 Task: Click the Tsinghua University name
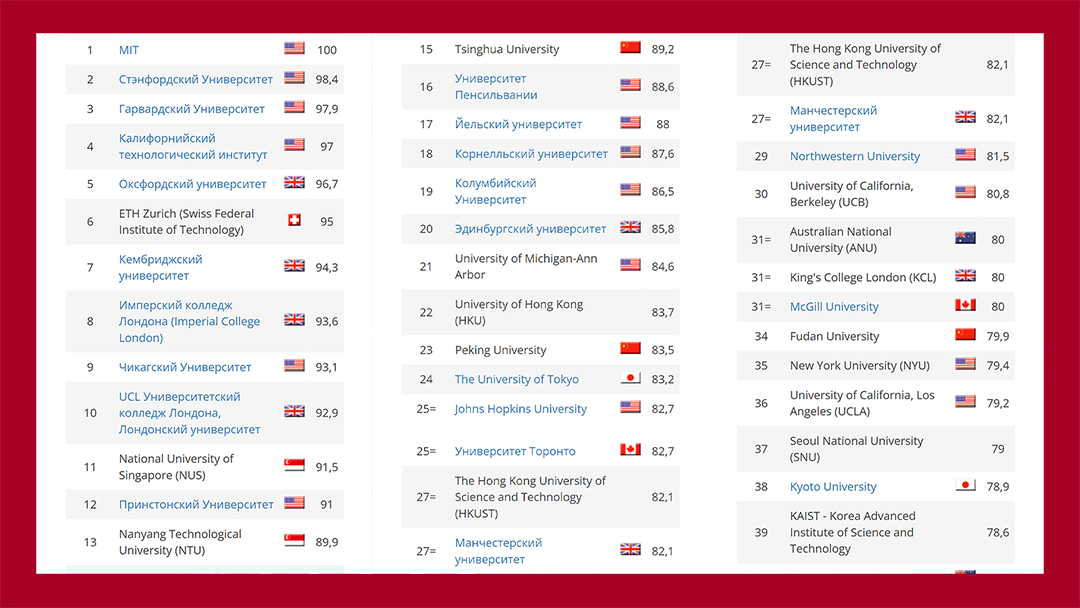507,50
